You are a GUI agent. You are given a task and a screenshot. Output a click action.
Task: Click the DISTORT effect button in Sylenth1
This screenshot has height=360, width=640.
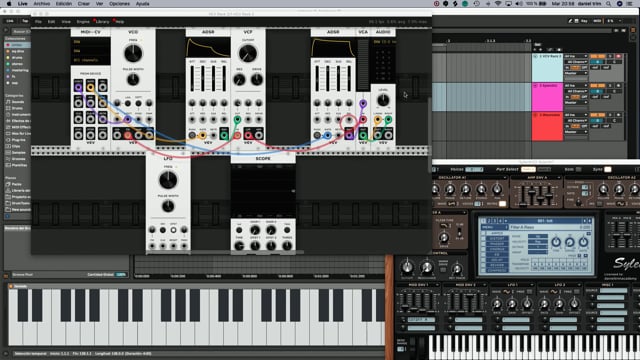point(496,238)
